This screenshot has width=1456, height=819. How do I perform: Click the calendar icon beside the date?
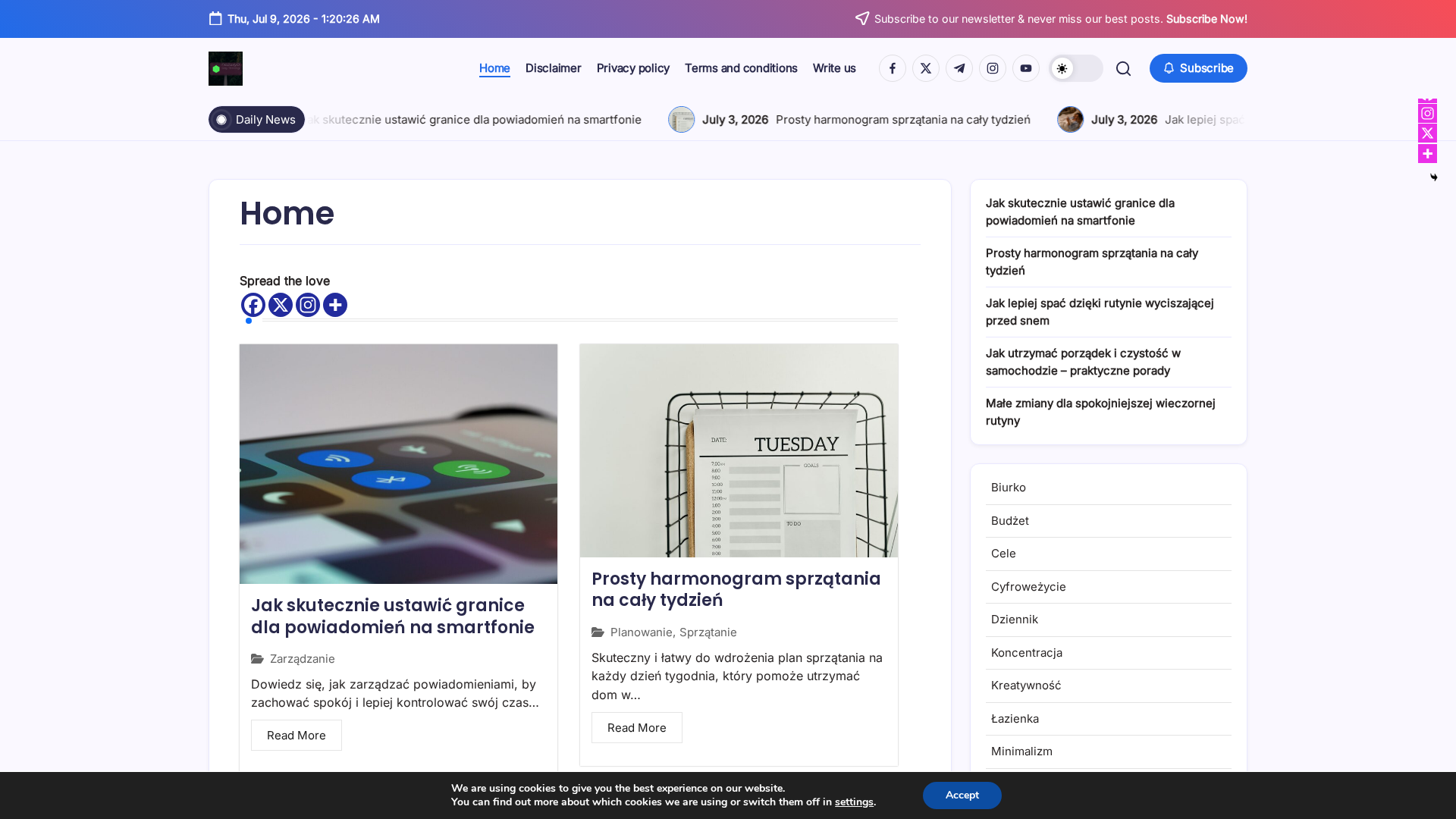coord(215,18)
